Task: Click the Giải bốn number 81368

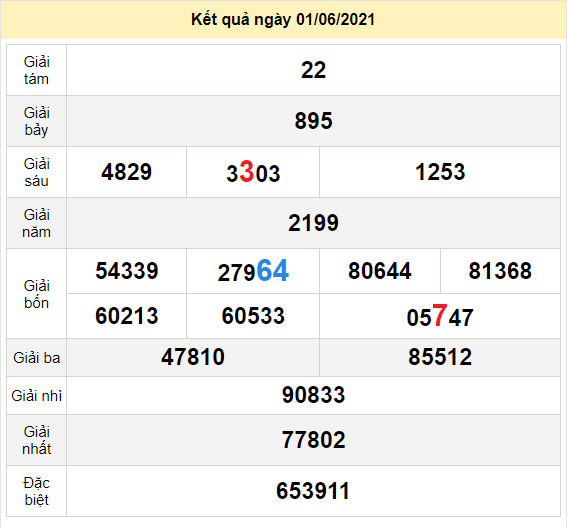Action: tap(500, 271)
